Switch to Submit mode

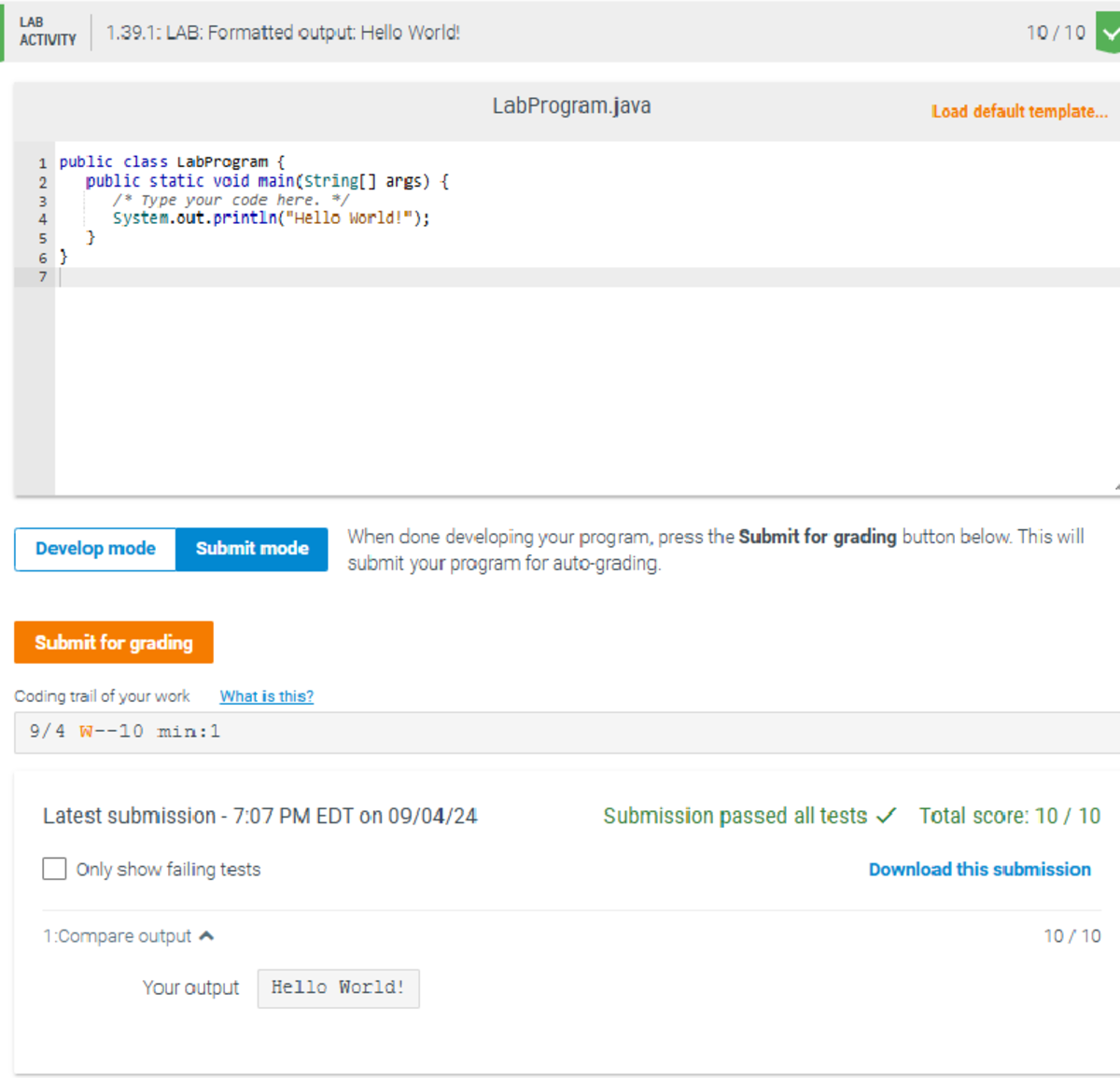pos(250,549)
